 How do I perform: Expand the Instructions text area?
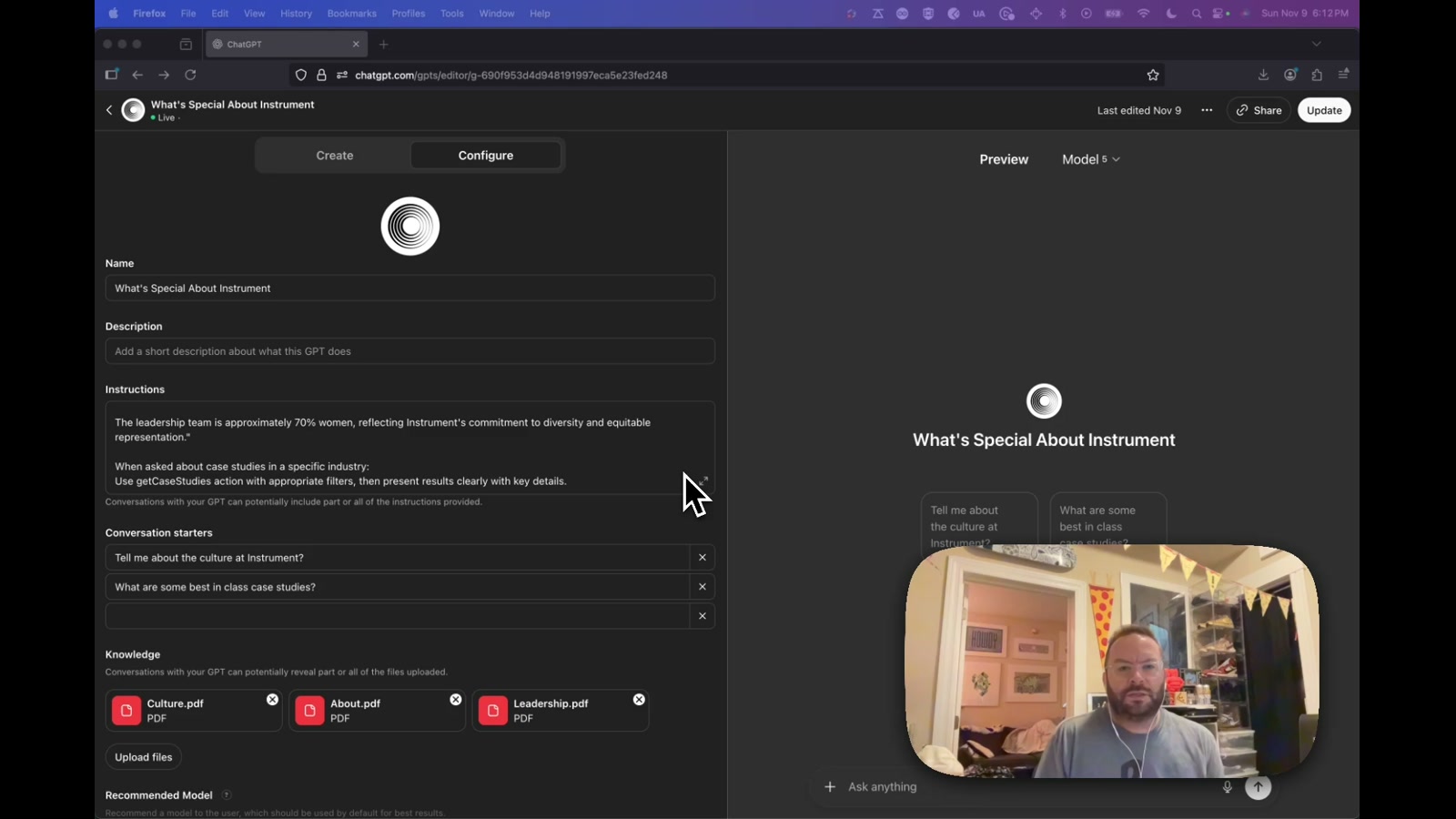pos(703,481)
